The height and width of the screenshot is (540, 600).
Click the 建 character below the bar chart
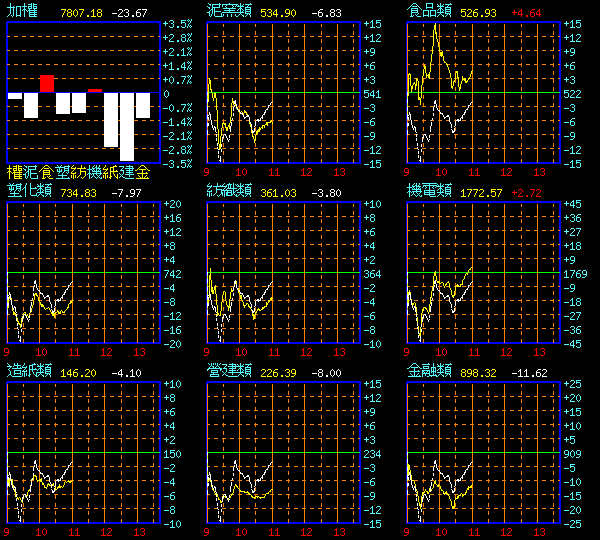coord(127,173)
